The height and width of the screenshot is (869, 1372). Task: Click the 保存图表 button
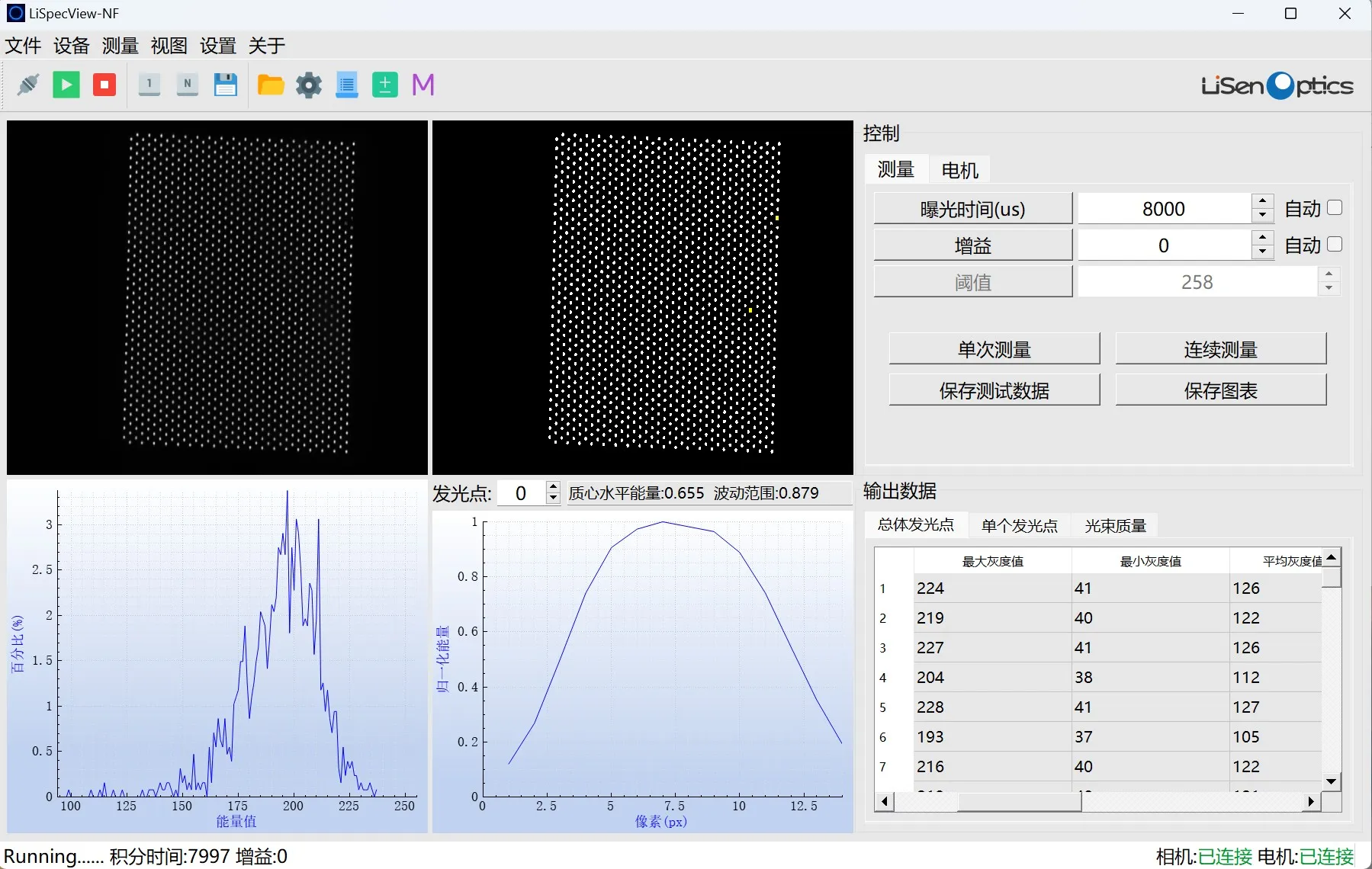(x=1220, y=390)
